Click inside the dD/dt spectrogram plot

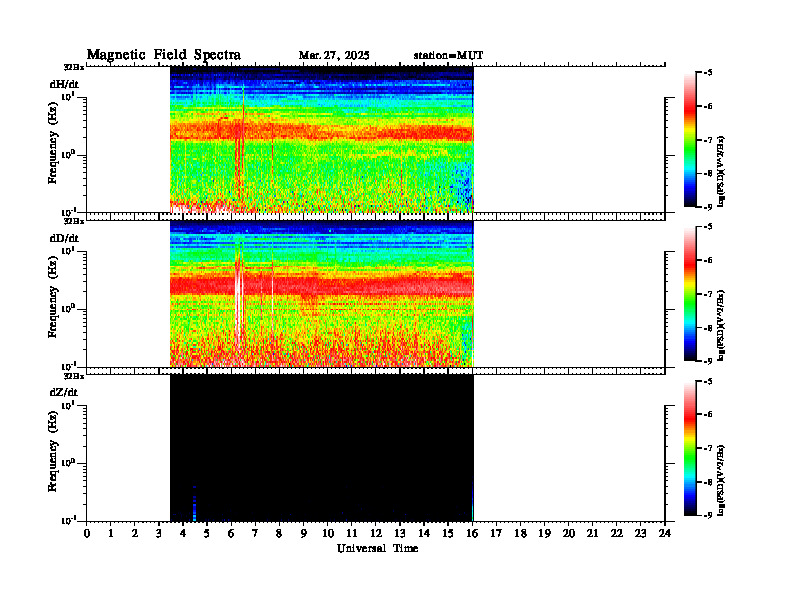click(321, 293)
